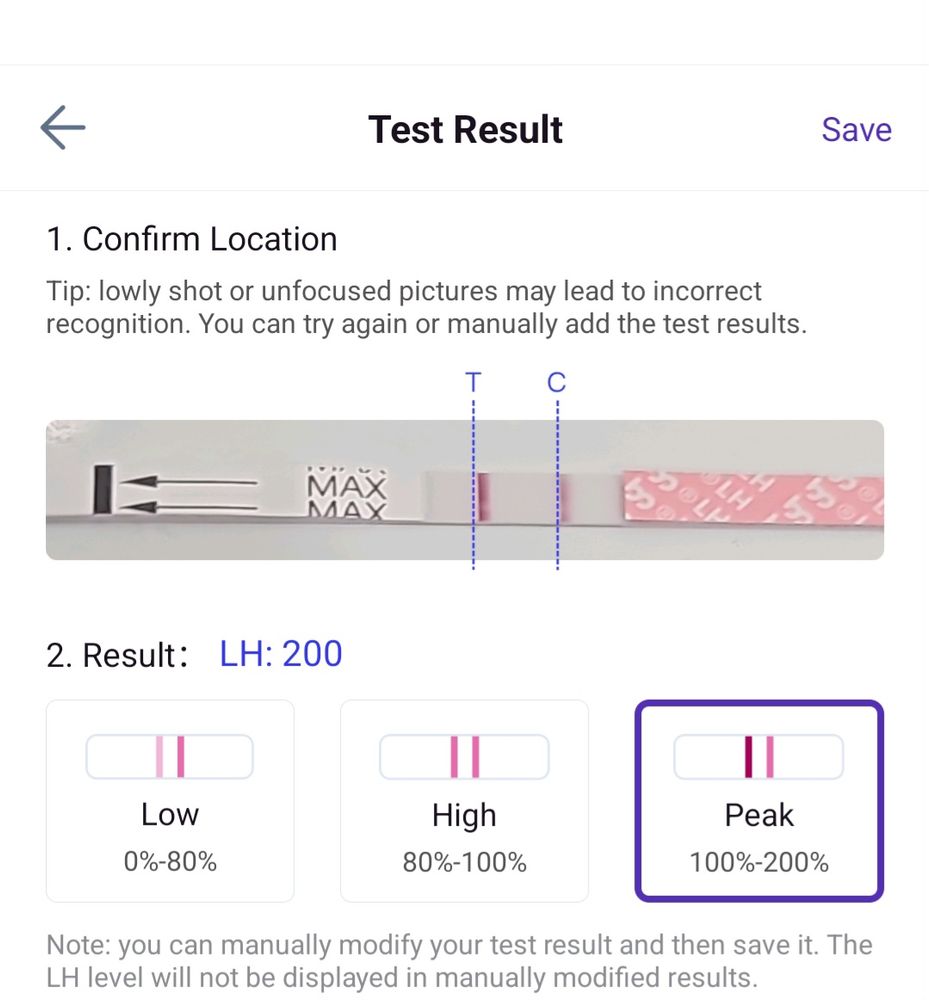Select the Low result option

170,800
